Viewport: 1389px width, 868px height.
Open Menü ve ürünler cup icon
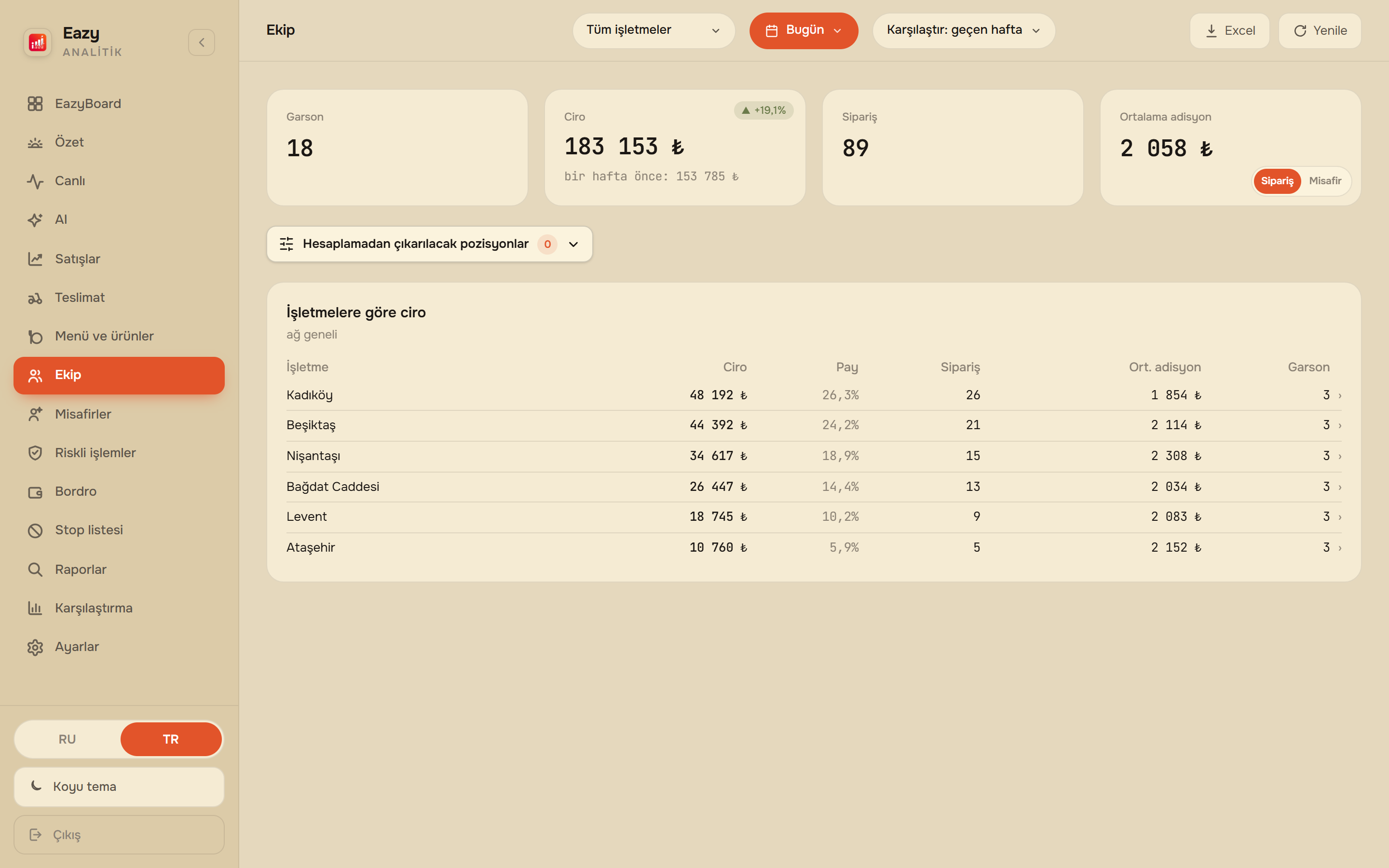[35, 337]
